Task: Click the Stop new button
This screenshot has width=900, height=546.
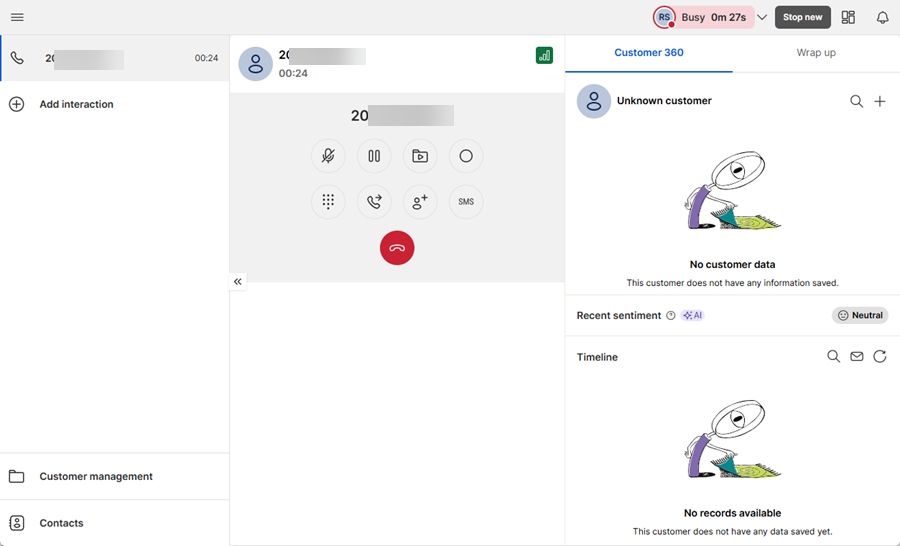Action: pyautogui.click(x=802, y=17)
